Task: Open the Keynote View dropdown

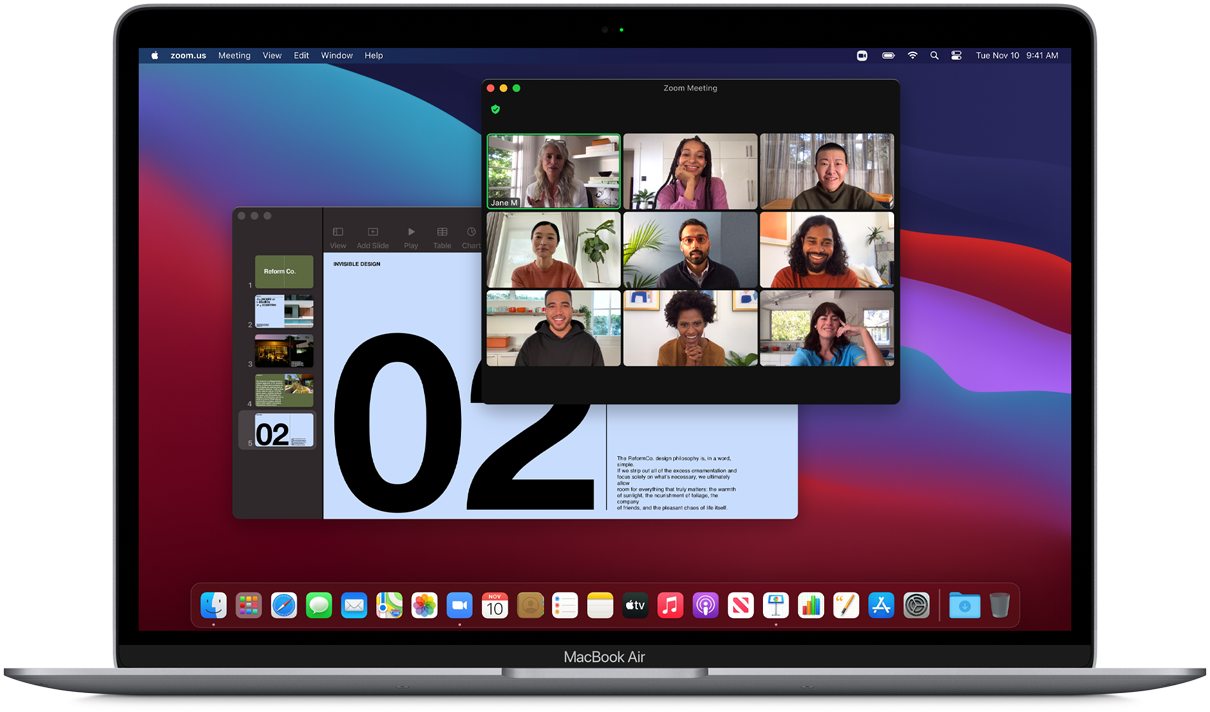Action: (x=338, y=237)
